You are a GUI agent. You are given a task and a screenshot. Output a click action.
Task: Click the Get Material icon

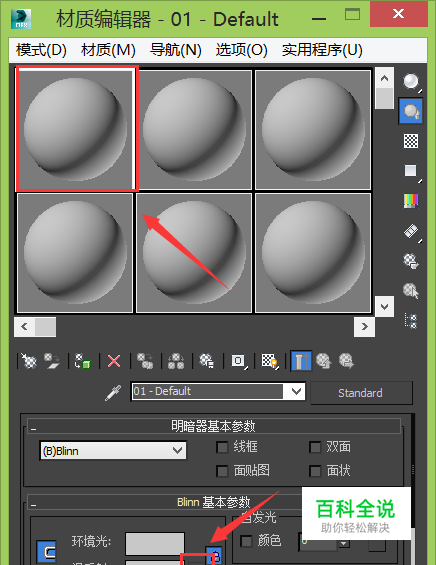pyautogui.click(x=29, y=361)
